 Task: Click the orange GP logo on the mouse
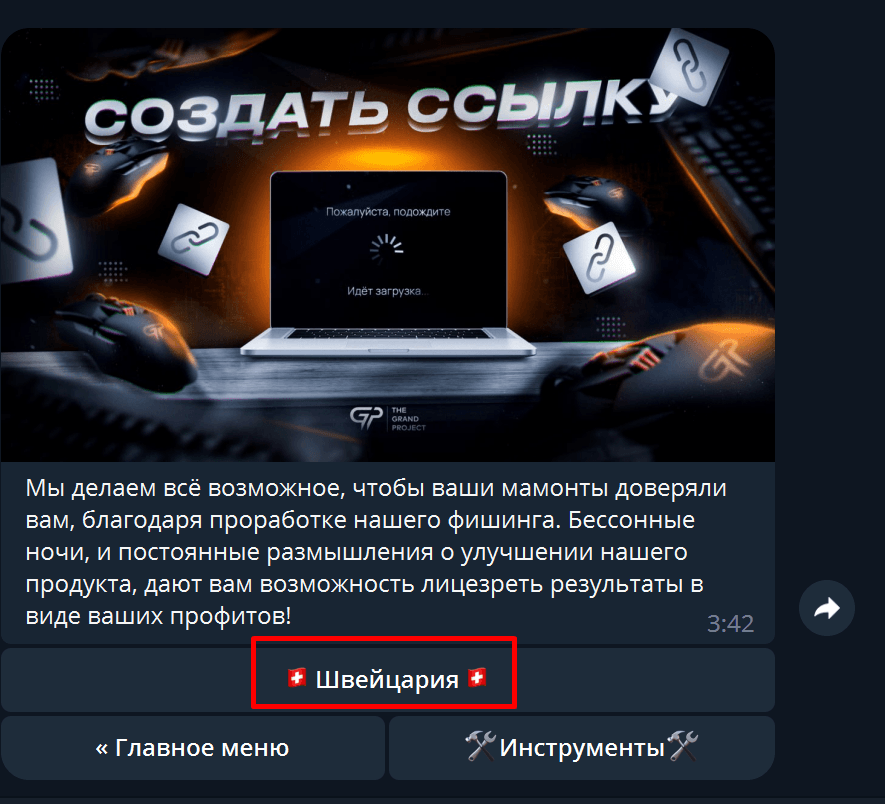click(725, 360)
